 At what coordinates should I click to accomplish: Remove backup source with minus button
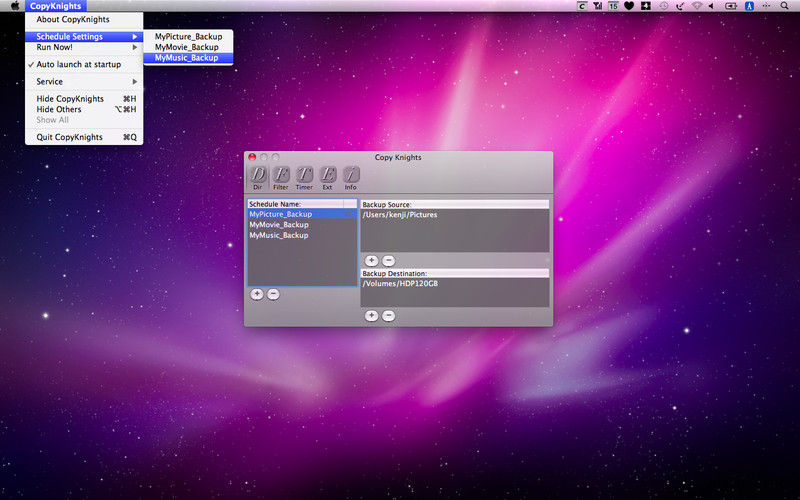(389, 261)
